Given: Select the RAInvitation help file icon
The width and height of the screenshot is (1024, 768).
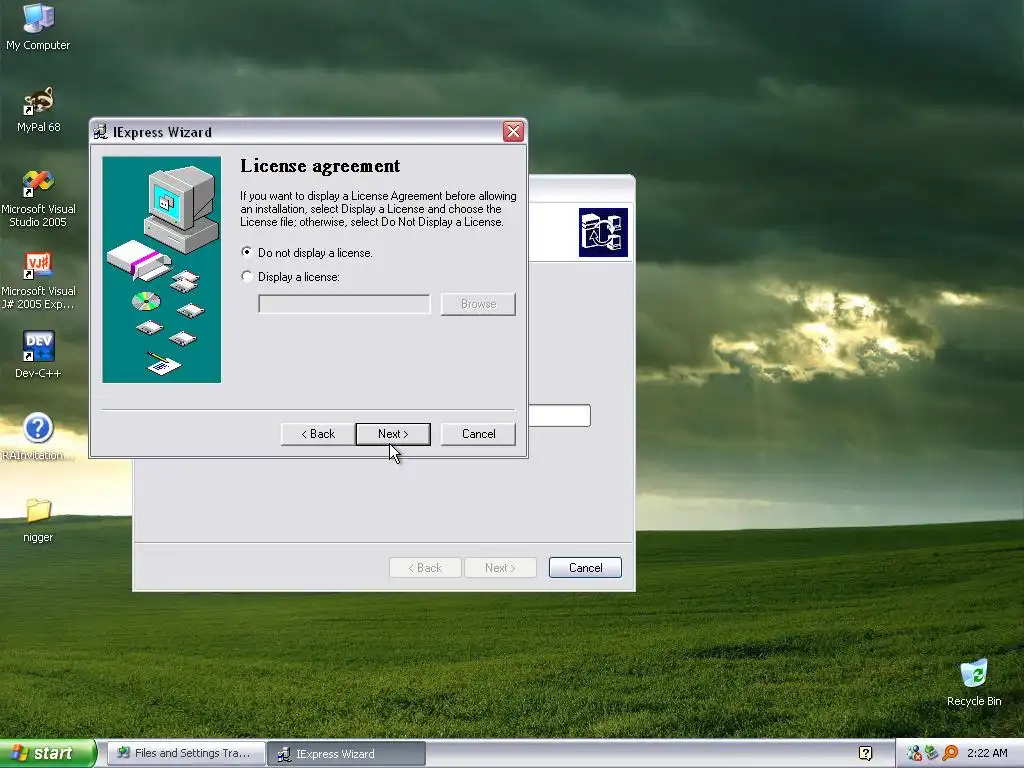Looking at the screenshot, I should 38,436.
